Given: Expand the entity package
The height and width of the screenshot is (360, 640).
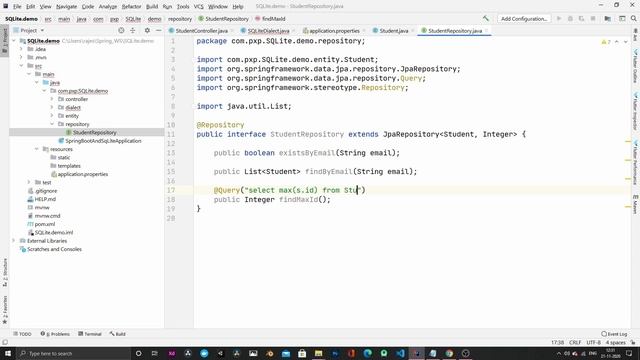Looking at the screenshot, I should [52, 116].
